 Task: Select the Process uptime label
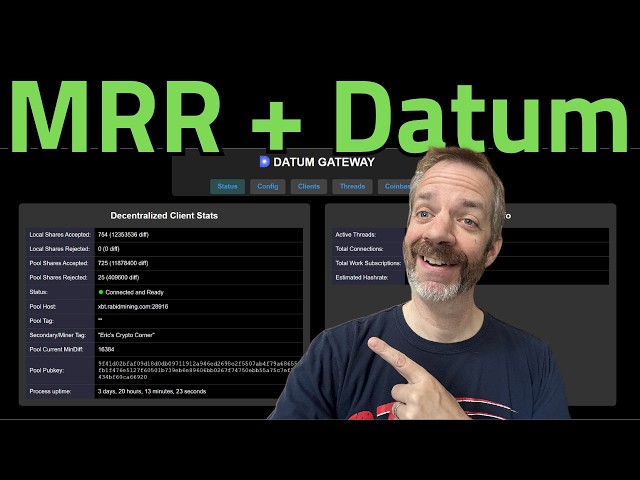(x=50, y=391)
